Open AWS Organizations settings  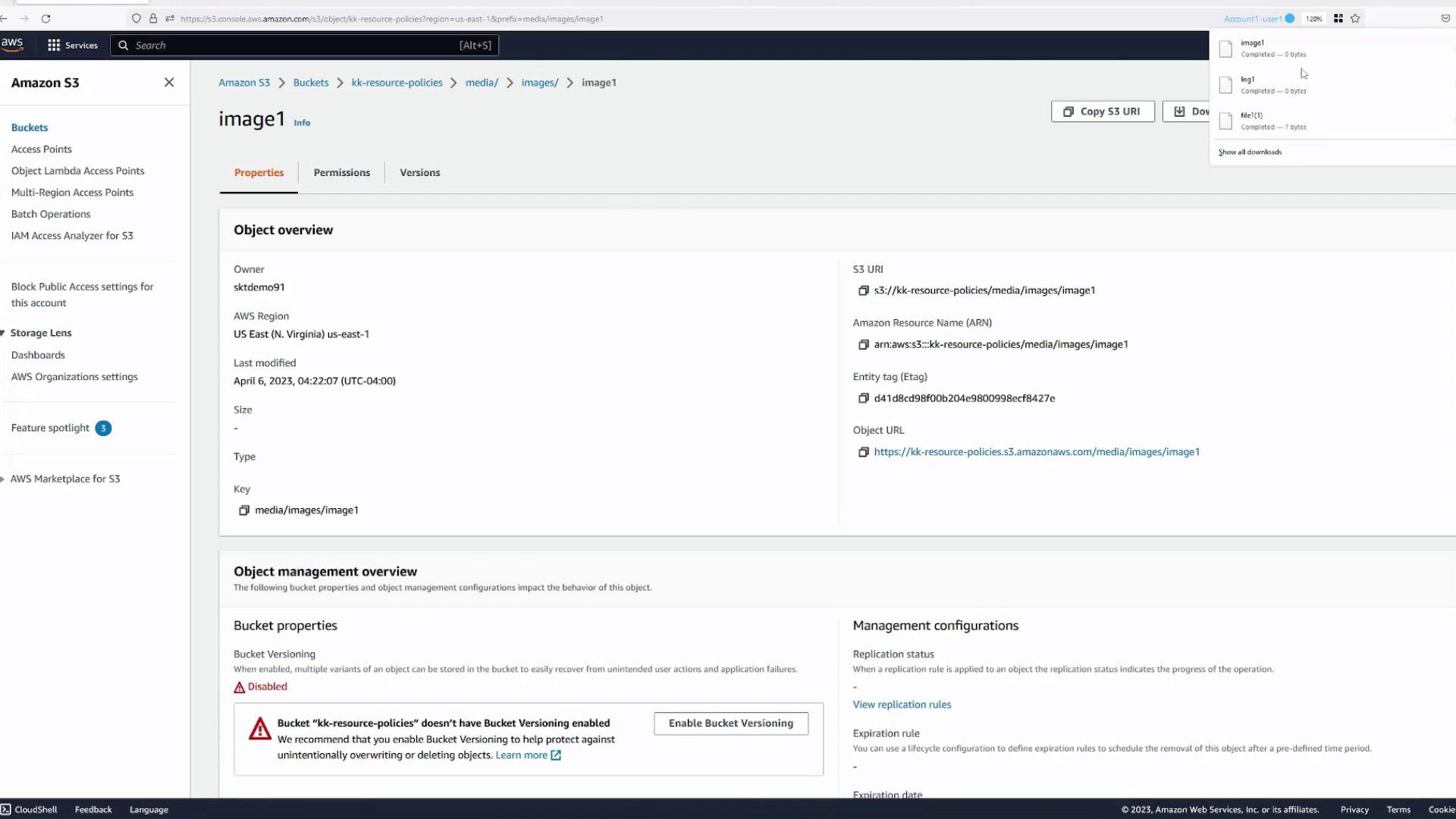[74, 377]
